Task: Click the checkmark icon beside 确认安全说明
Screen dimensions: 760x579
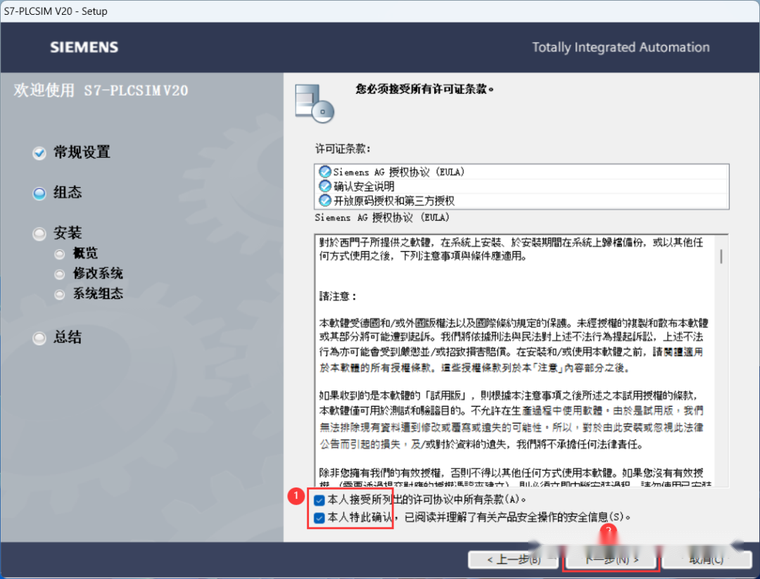Action: click(325, 186)
